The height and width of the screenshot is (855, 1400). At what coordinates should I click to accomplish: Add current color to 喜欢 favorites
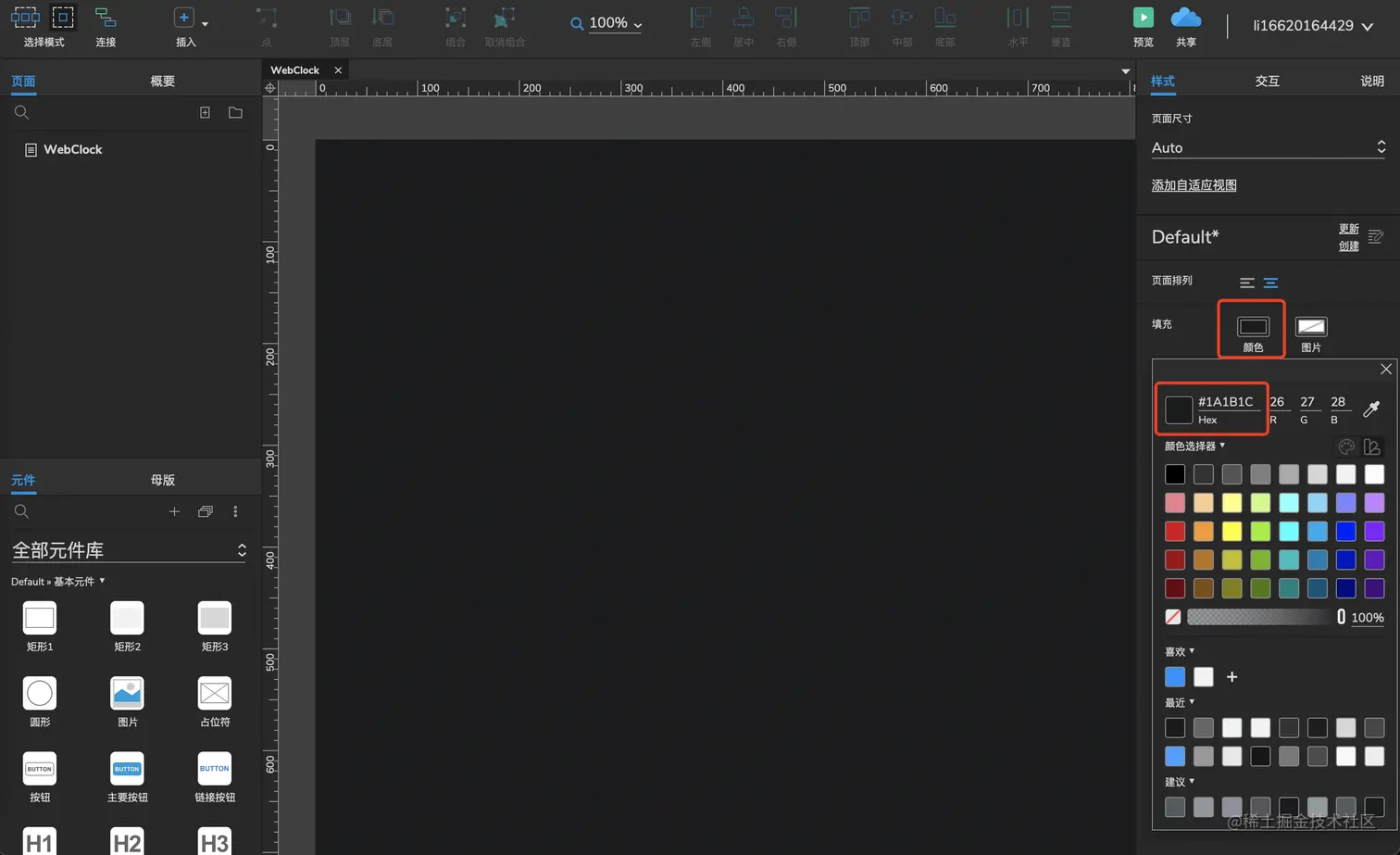coord(1231,677)
